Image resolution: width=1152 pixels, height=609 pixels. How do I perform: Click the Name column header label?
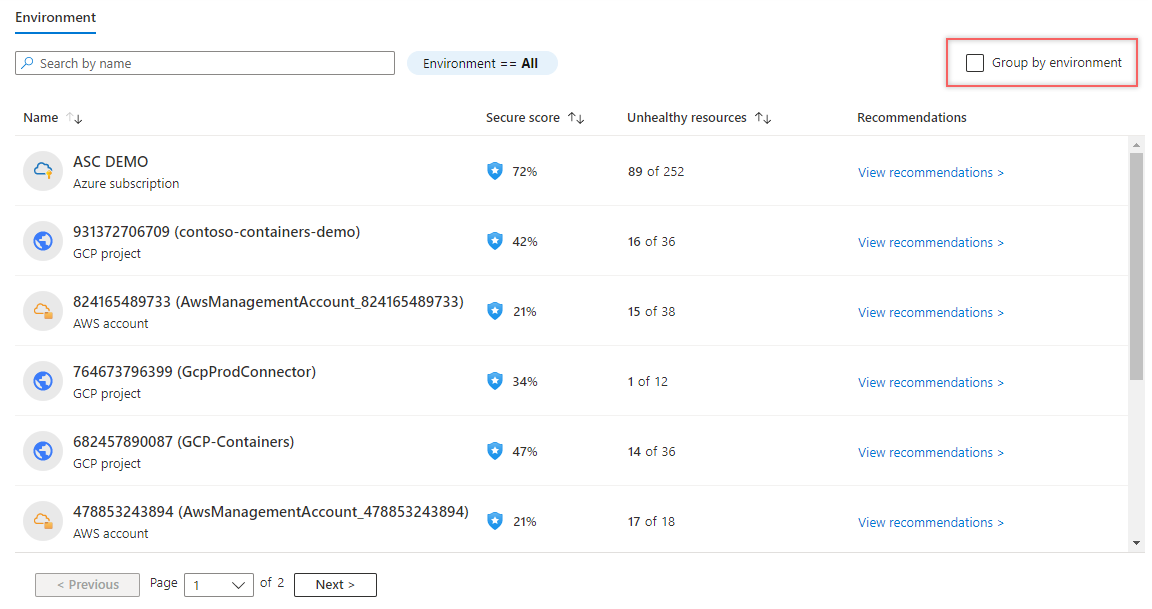(x=40, y=118)
